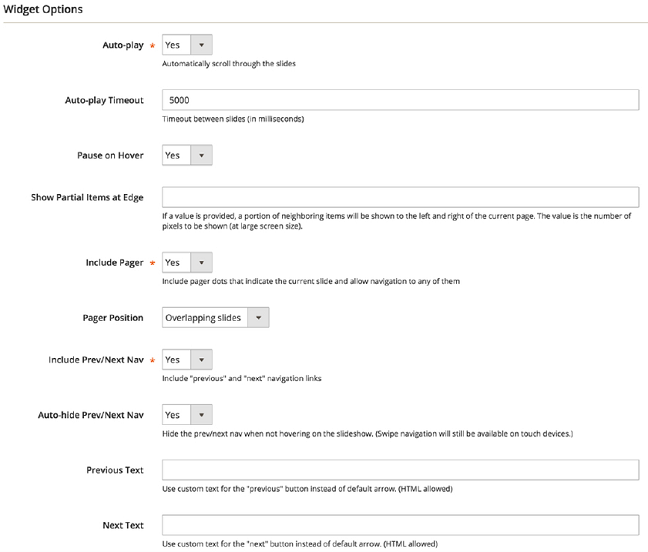Click the Auto-hide Prev/Next Nav label

(91, 415)
